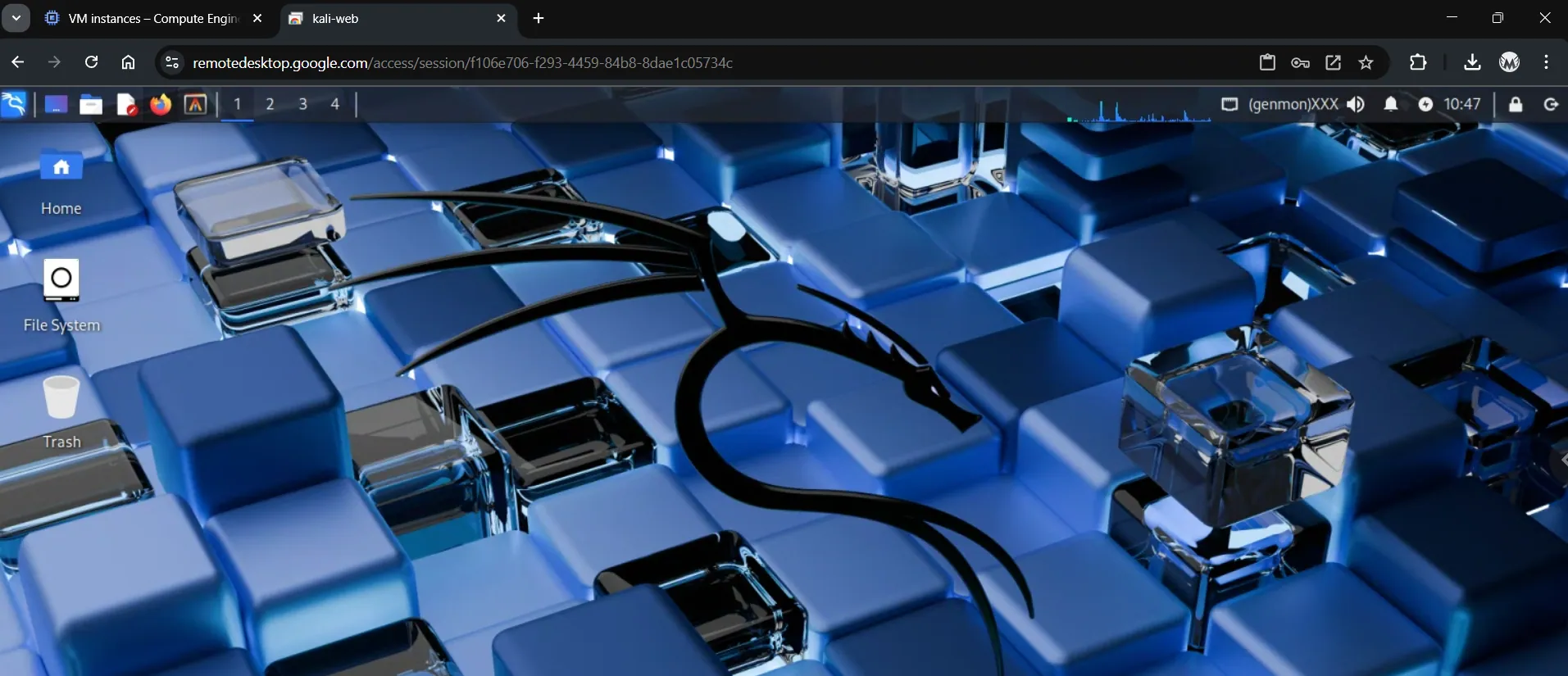
Task: Open the tab search dropdown arrow
Action: click(x=16, y=18)
